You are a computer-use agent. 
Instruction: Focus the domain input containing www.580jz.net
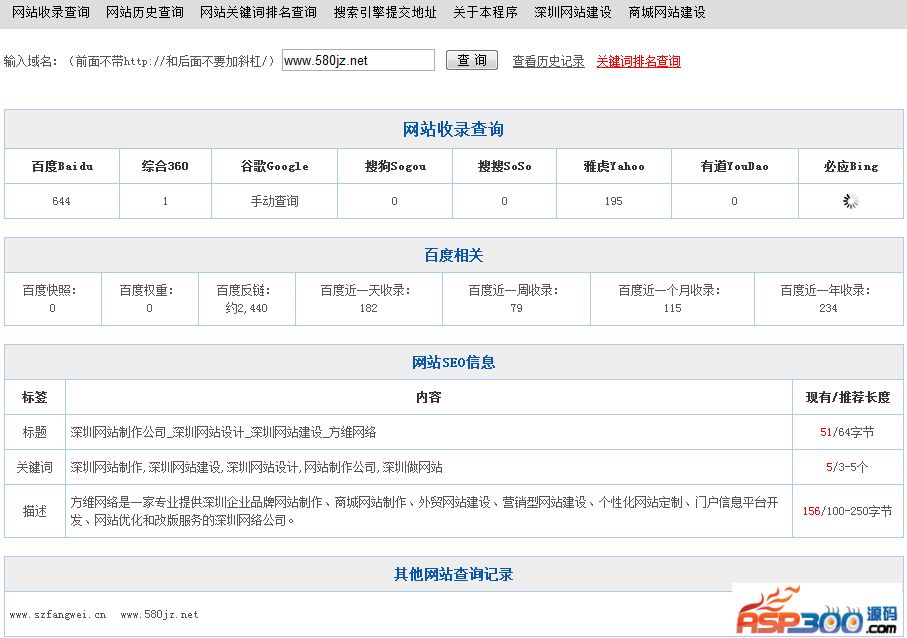[358, 60]
